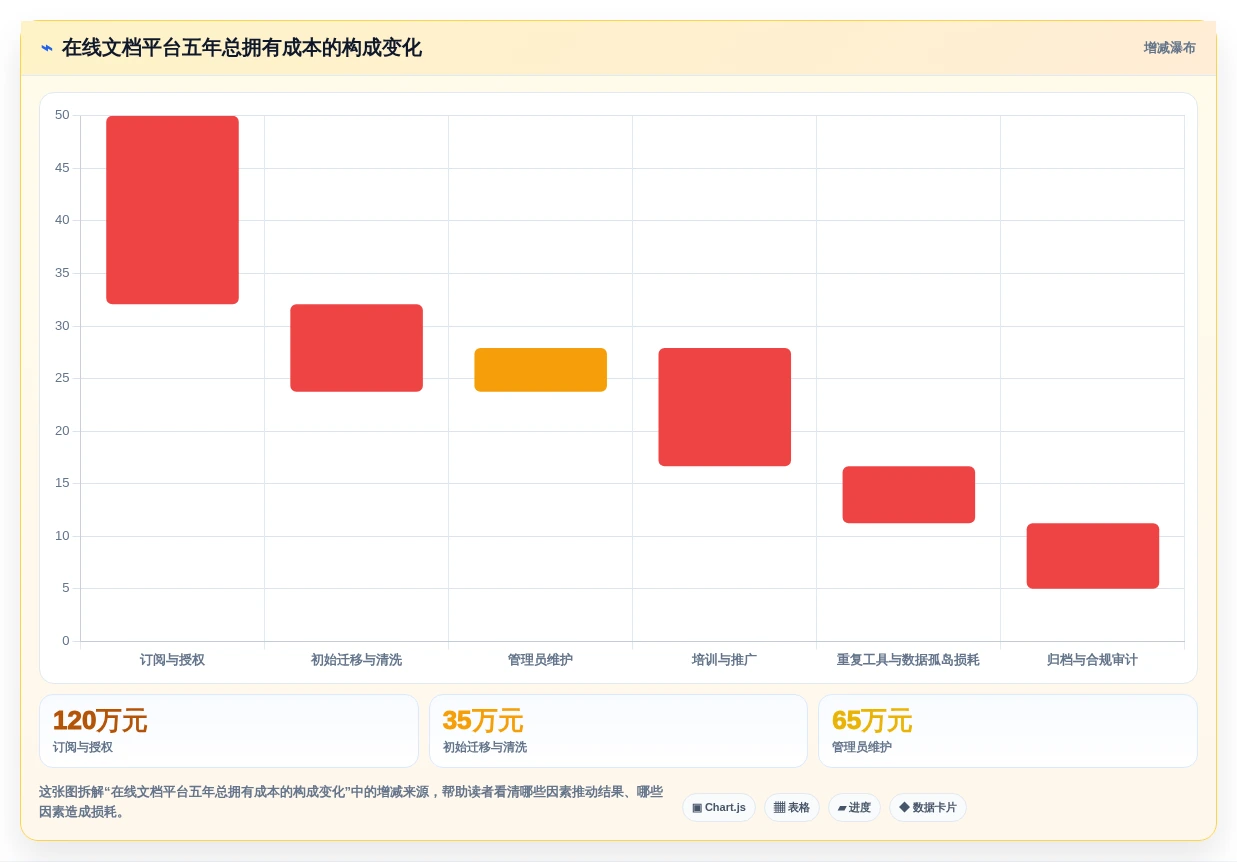The width and height of the screenshot is (1237, 862).
Task: Select the red 订阅与授权 bar
Action: (173, 210)
